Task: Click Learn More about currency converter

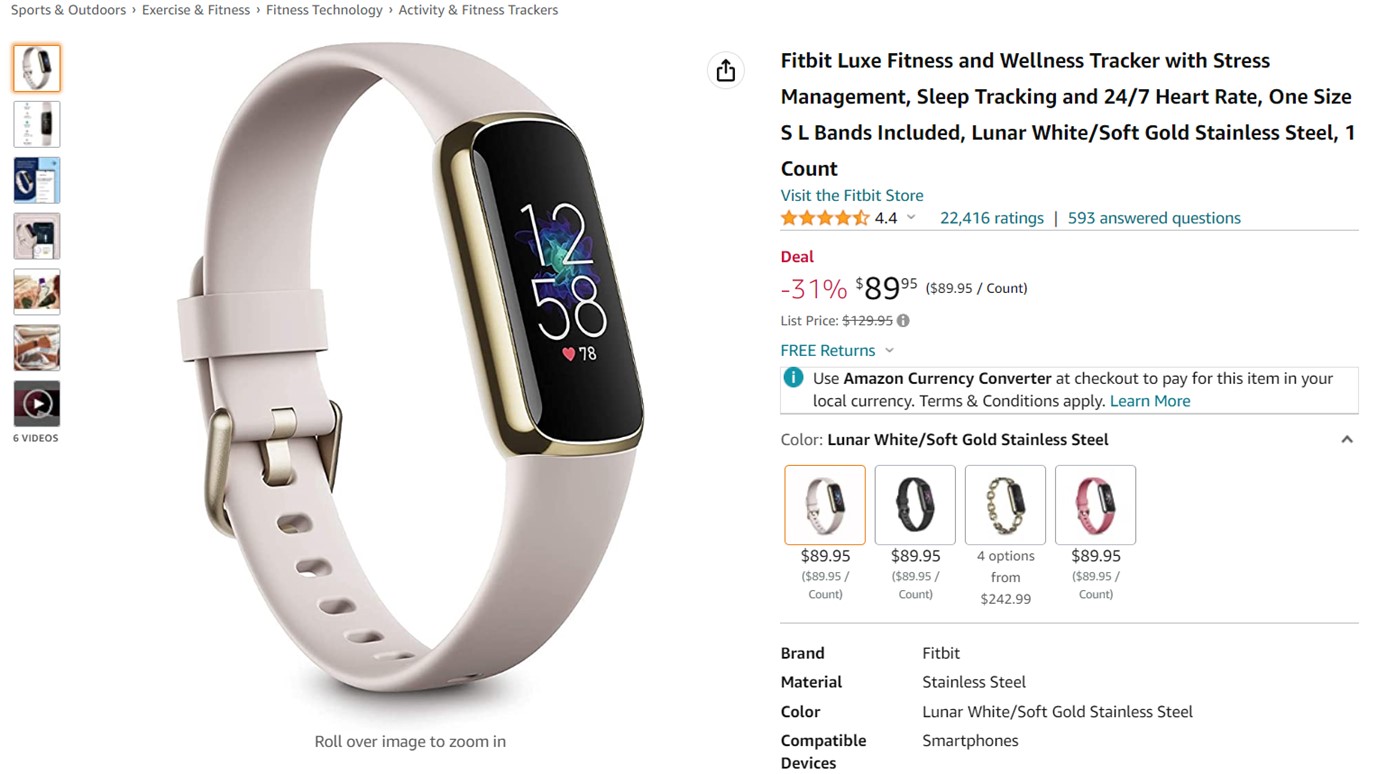Action: [1150, 401]
